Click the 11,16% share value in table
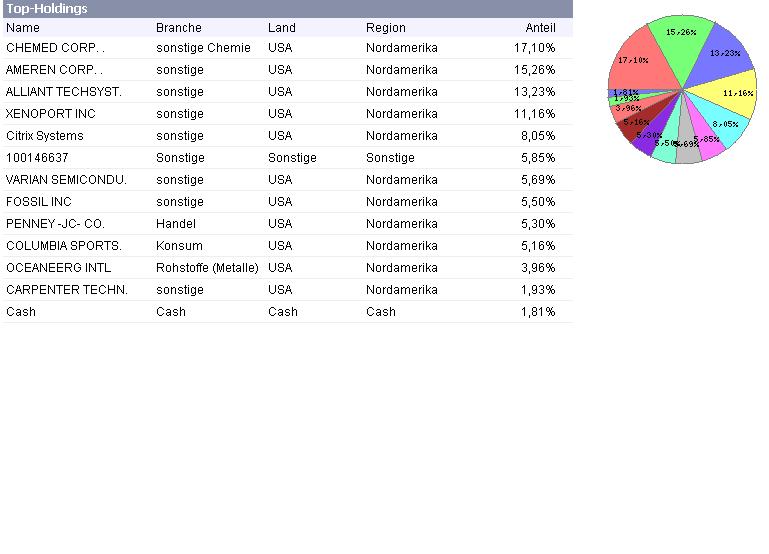This screenshot has height=554, width=769. [535, 114]
